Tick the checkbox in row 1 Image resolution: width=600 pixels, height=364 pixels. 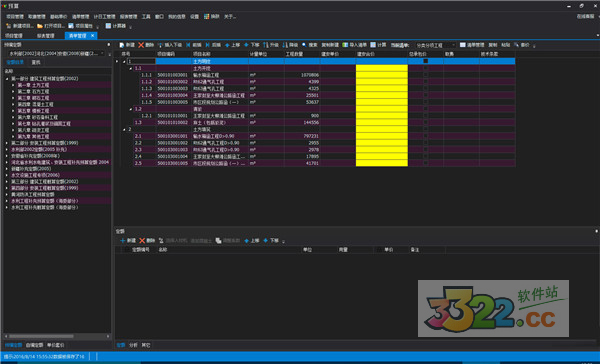426,61
